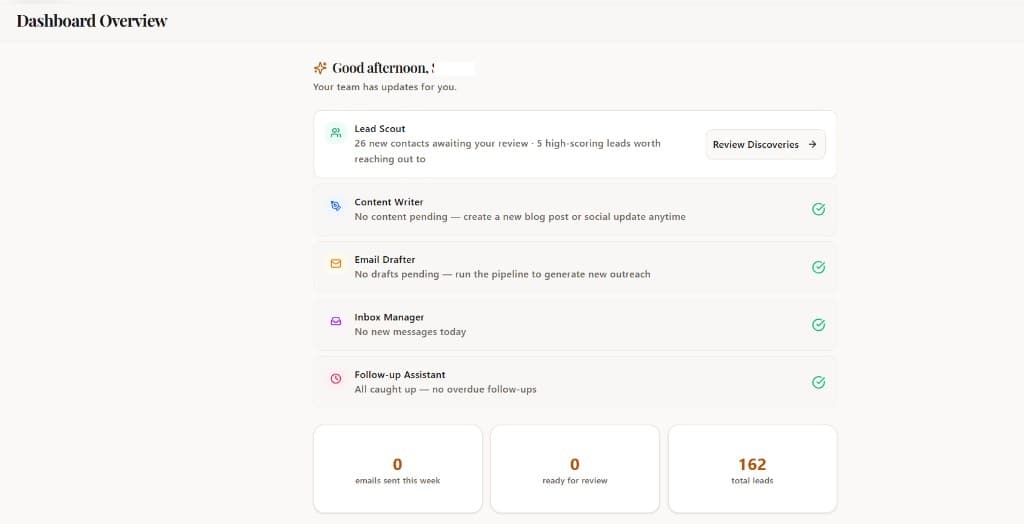
Task: Click the 'No drafts pending' message
Action: click(x=502, y=274)
